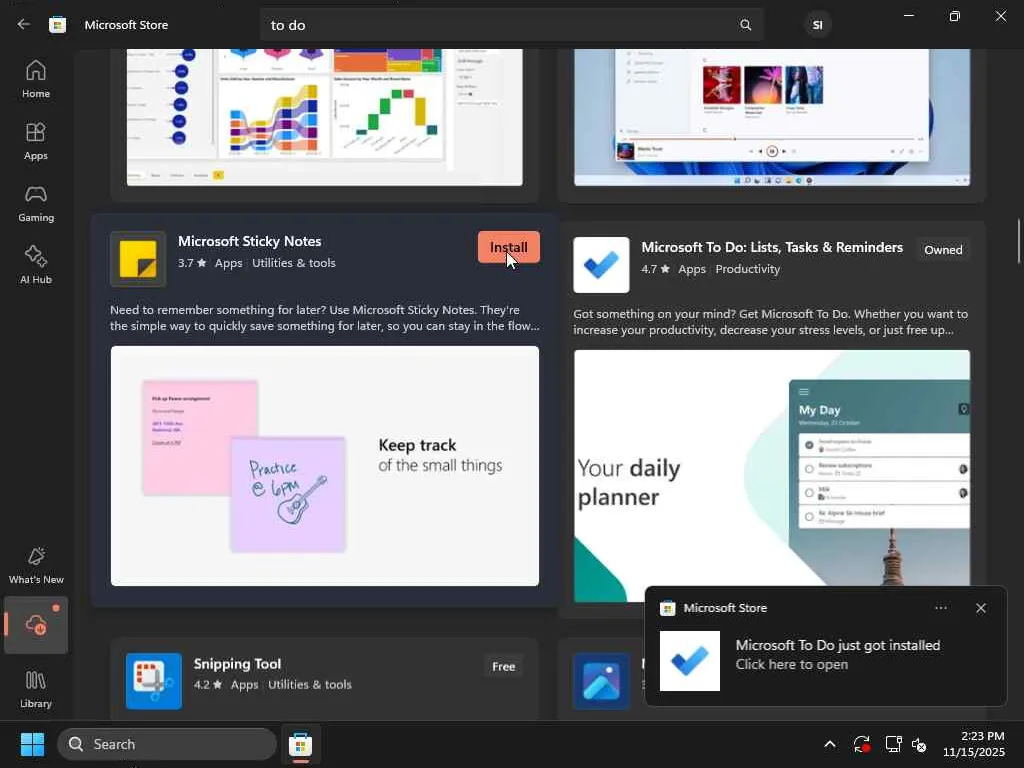1024x768 pixels.
Task: Show hidden tray icons chevron
Action: click(x=829, y=744)
